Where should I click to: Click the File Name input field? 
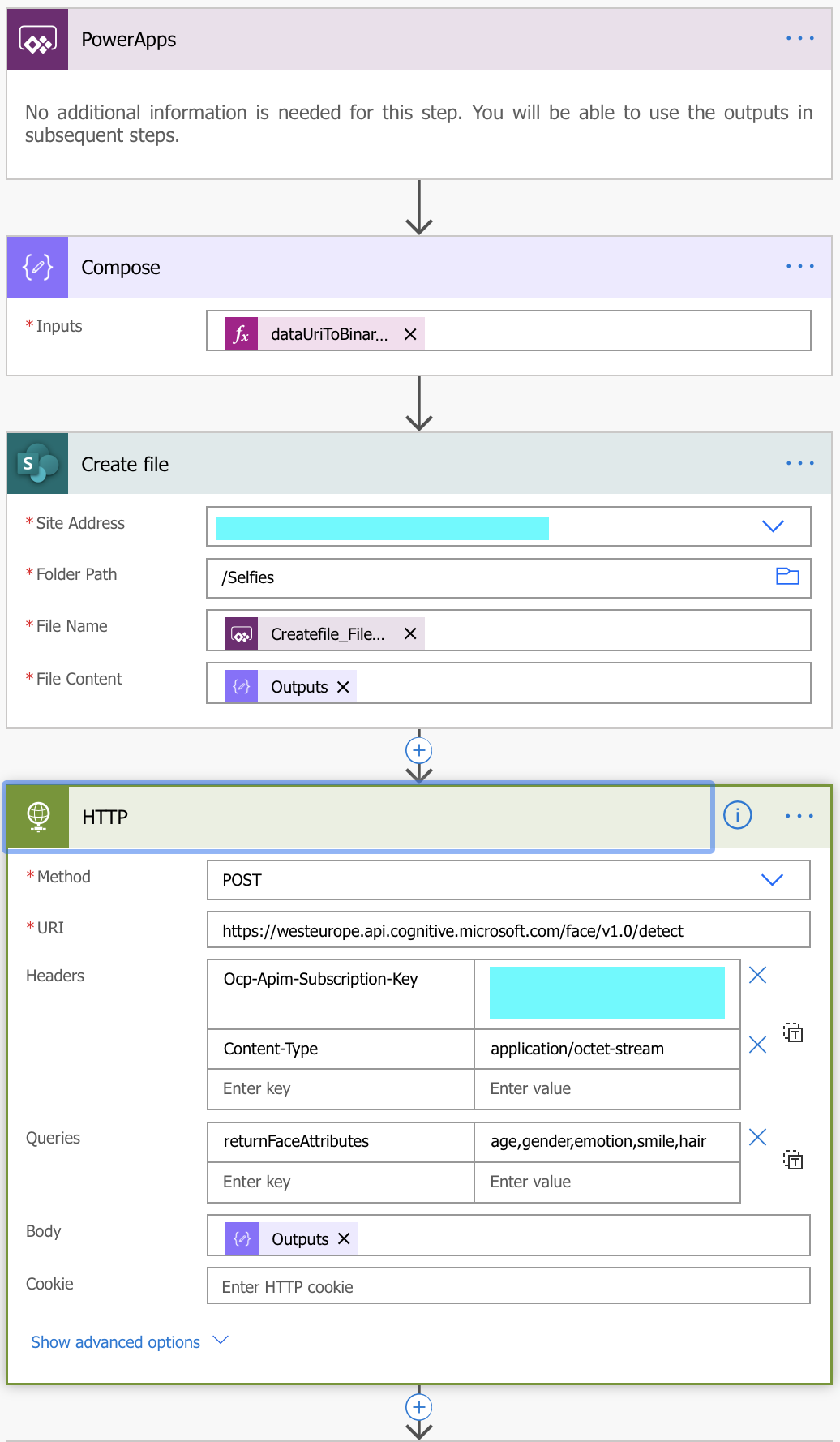(x=508, y=631)
